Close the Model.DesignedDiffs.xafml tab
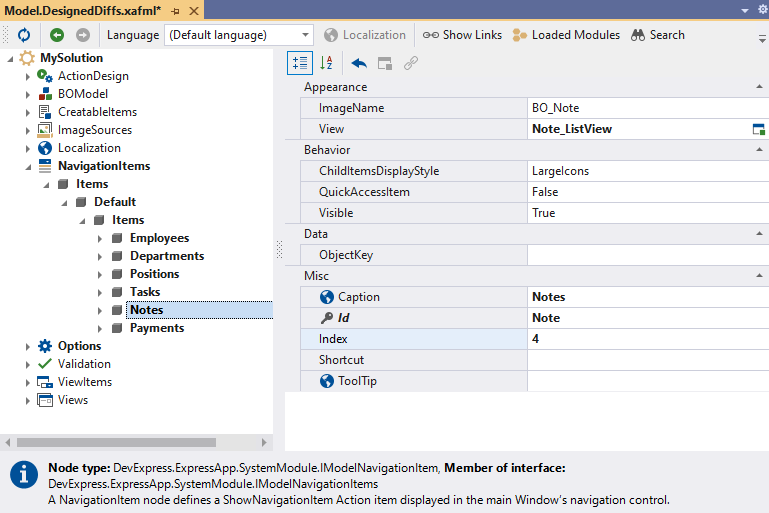Image resolution: width=769 pixels, height=513 pixels. (x=194, y=11)
